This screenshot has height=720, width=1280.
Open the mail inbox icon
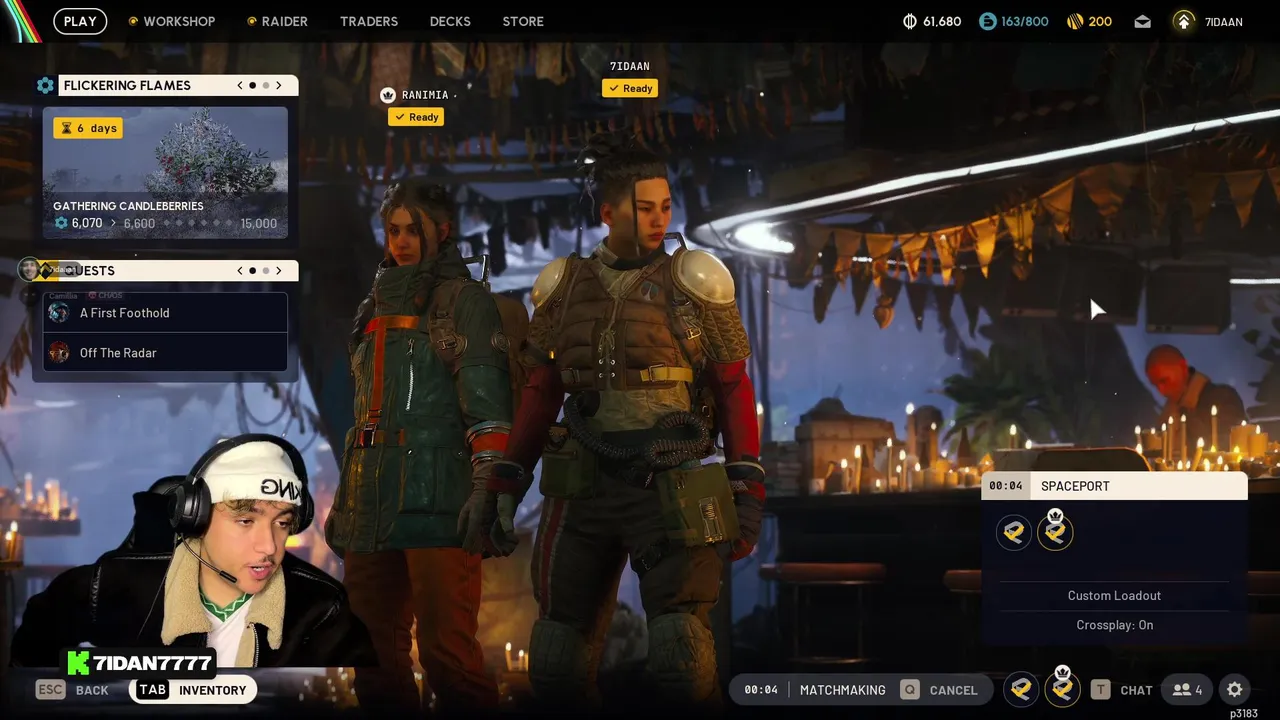coord(1142,21)
